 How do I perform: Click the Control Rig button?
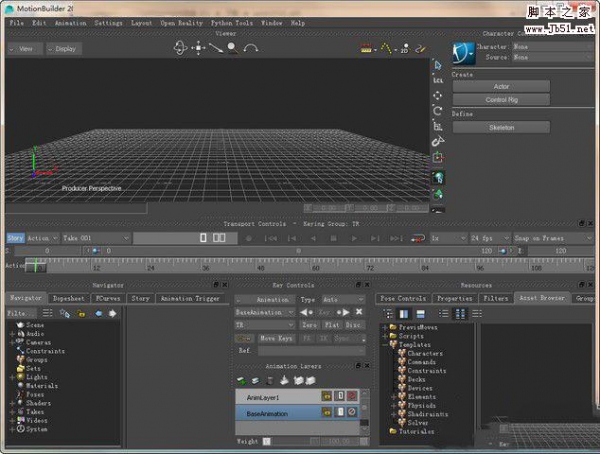(x=501, y=100)
